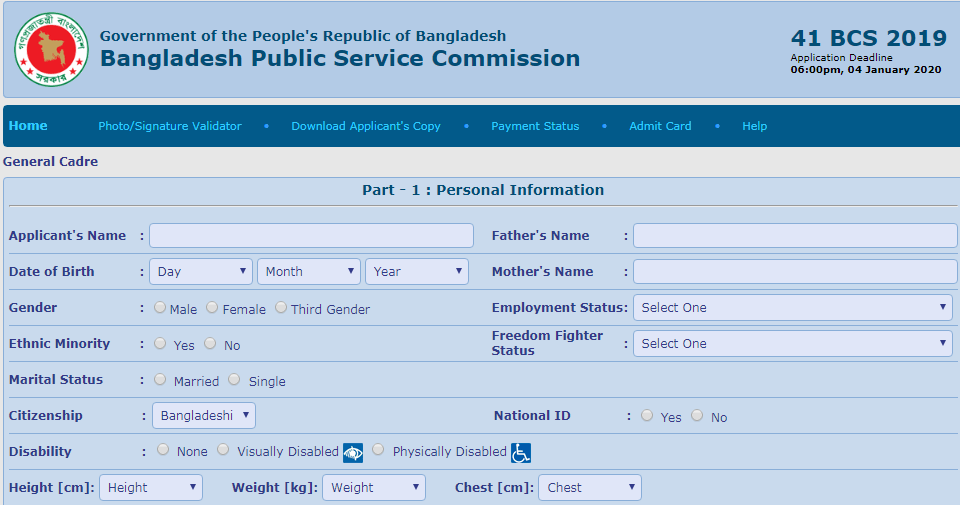
Task: Click the Bangladesh government seal logo
Action: [51, 50]
